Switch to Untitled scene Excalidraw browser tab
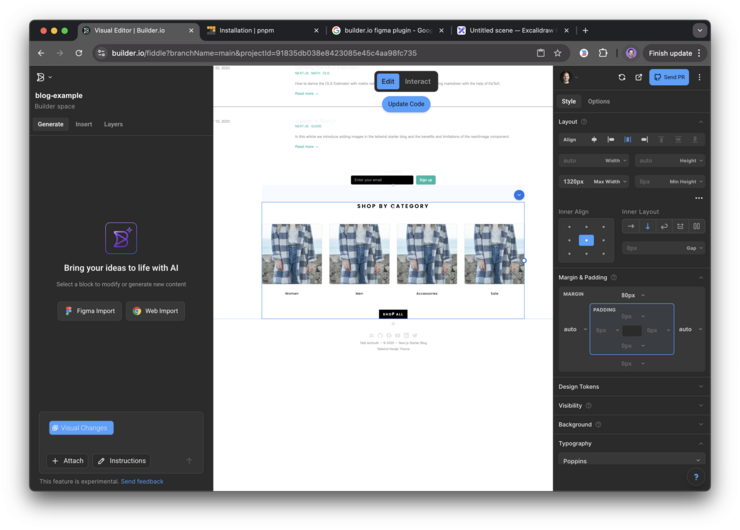This screenshot has height=530, width=740. 513,30
